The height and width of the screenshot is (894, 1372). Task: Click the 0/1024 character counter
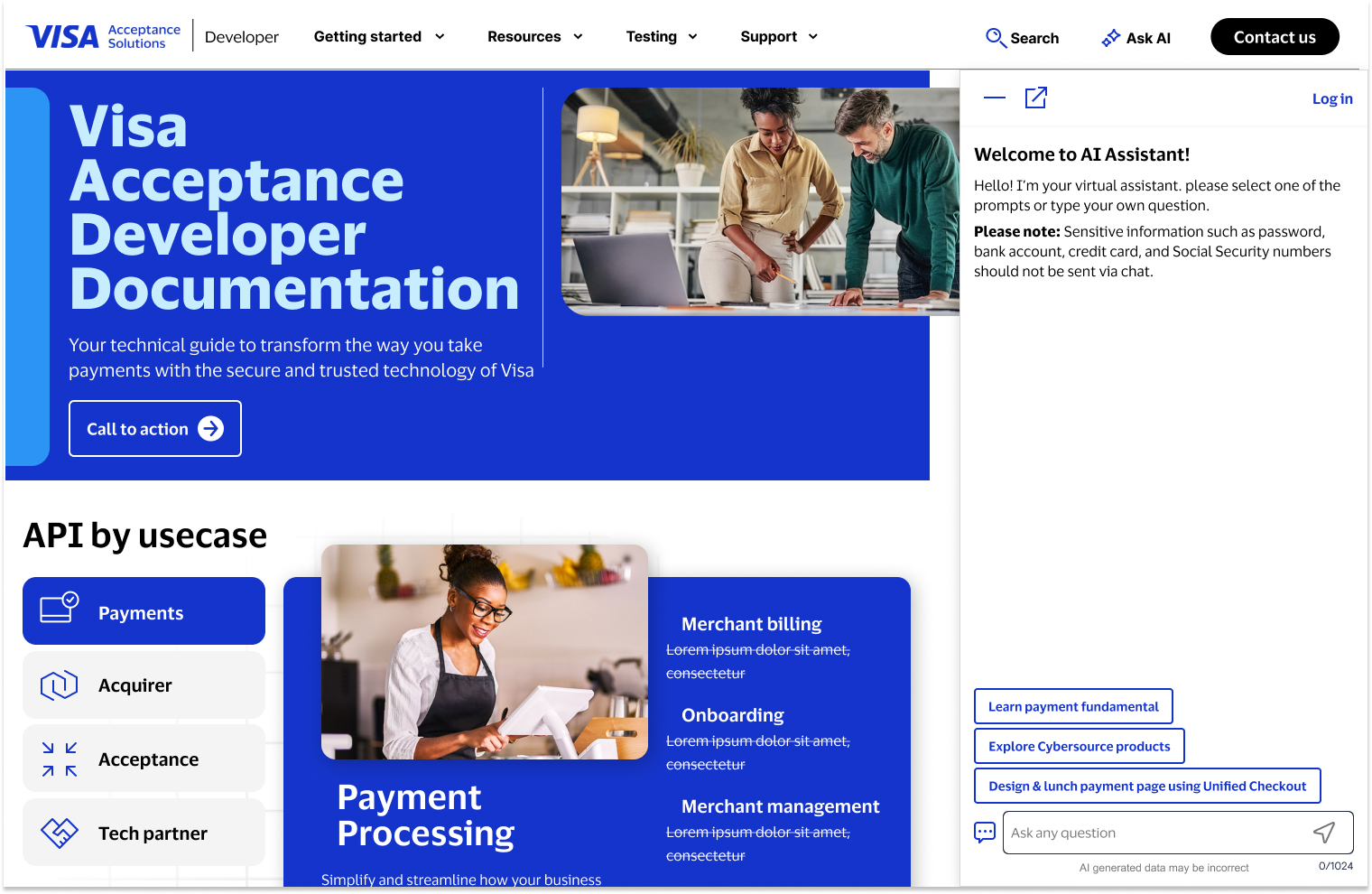point(1336,866)
